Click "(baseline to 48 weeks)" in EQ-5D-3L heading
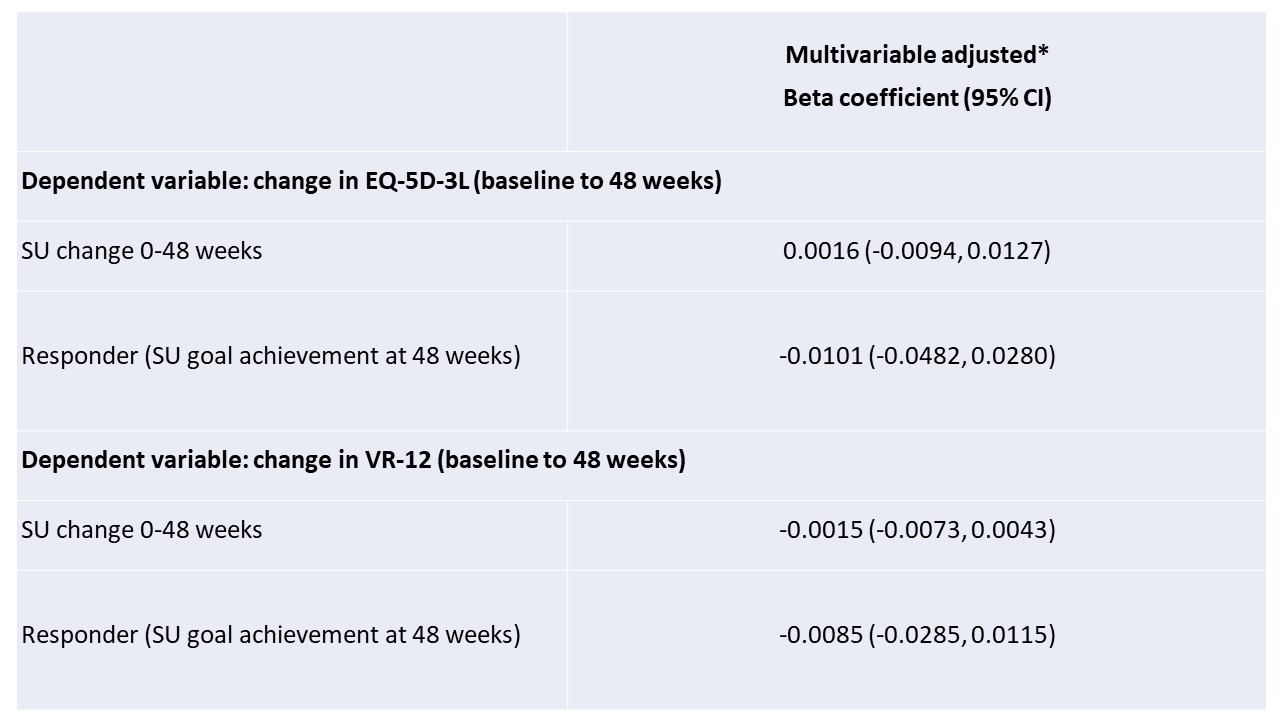 click(x=598, y=182)
